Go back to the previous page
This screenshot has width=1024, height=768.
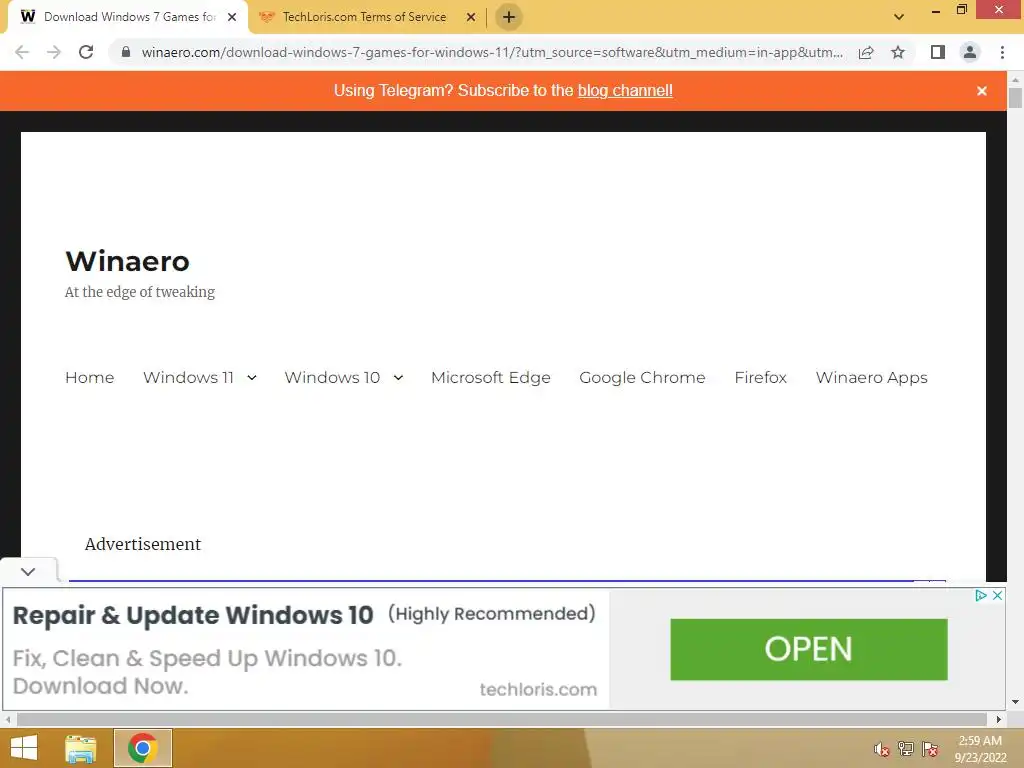(x=22, y=52)
